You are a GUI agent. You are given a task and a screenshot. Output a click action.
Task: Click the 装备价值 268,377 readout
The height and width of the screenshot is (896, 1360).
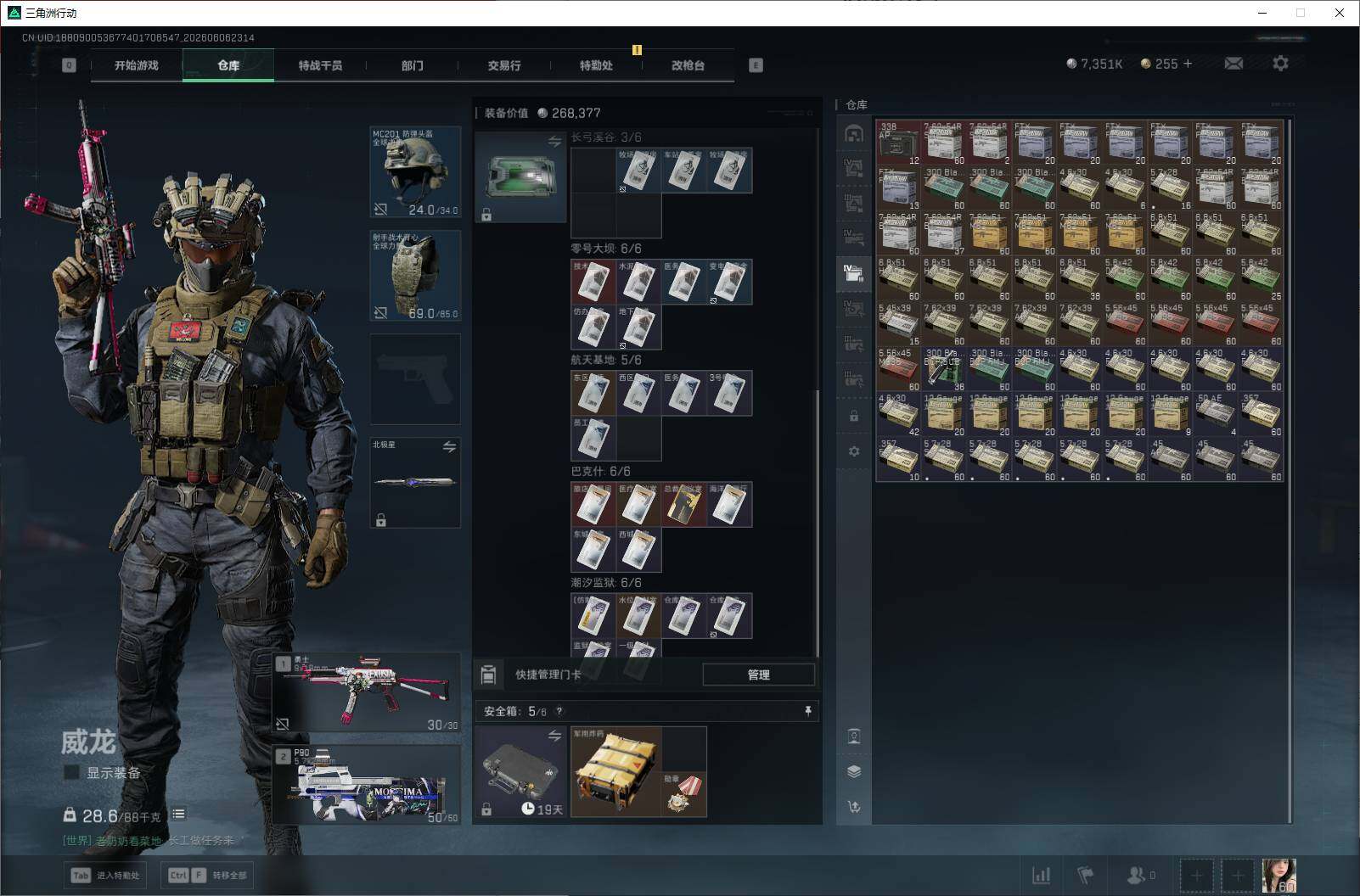[542, 113]
